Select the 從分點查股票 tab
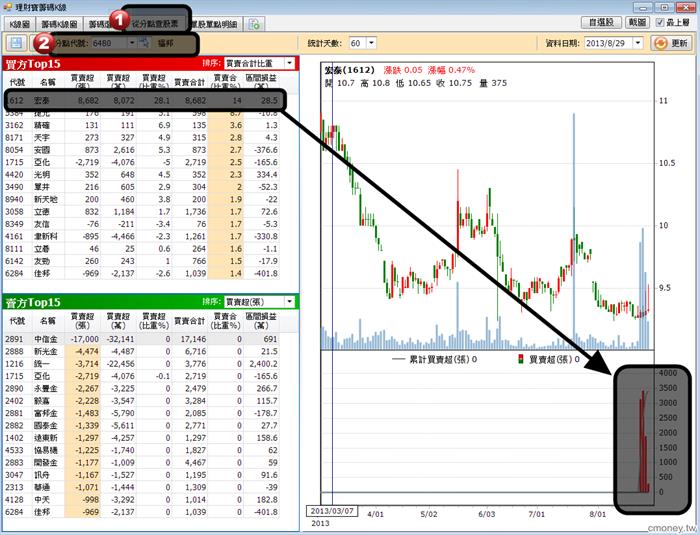Viewport: 700px width, 535px height. pos(155,24)
